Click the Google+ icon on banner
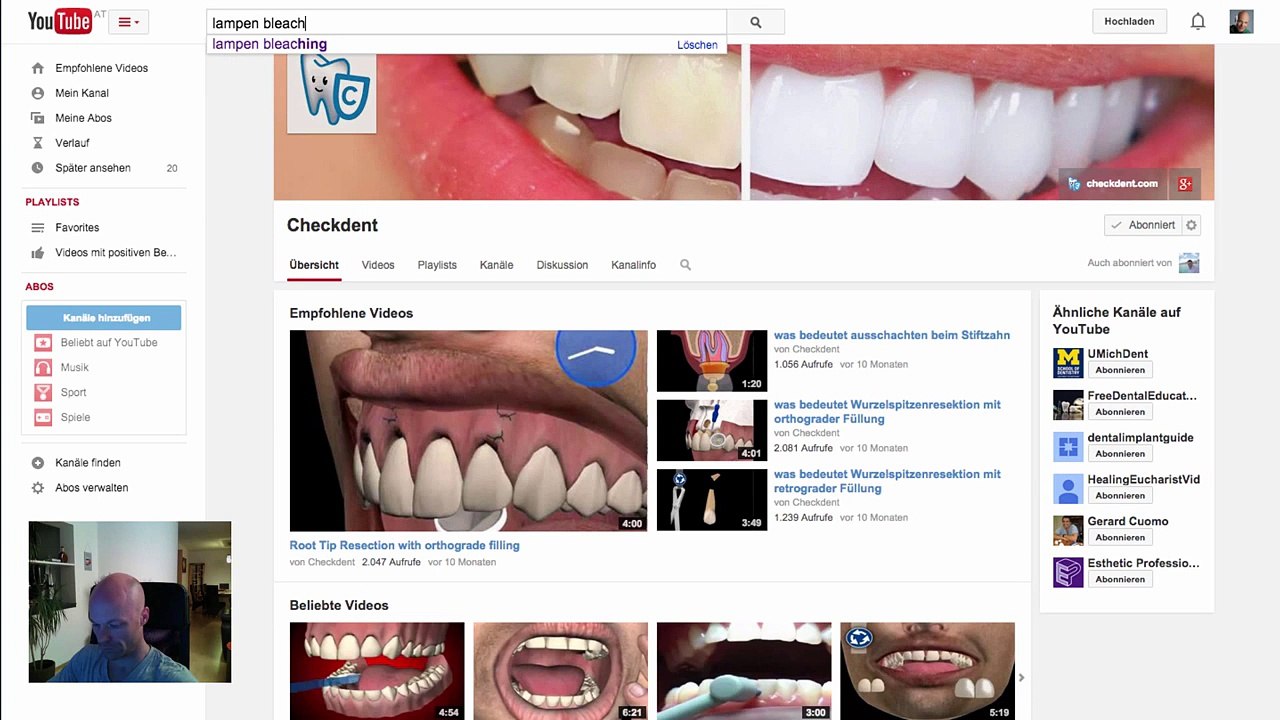This screenshot has width=1280, height=720. tap(1184, 184)
